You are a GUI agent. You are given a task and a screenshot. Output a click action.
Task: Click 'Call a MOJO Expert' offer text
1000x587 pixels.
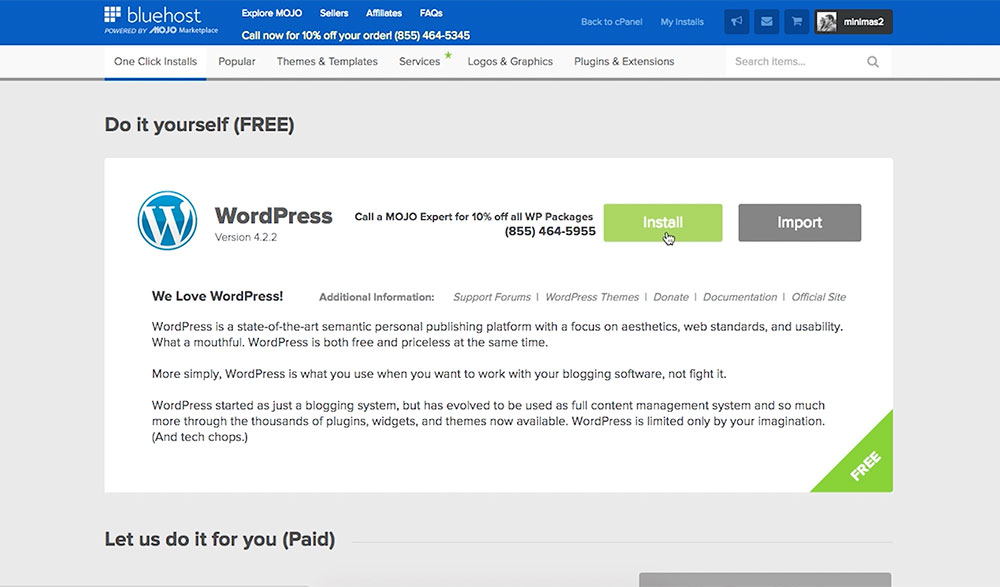point(474,217)
